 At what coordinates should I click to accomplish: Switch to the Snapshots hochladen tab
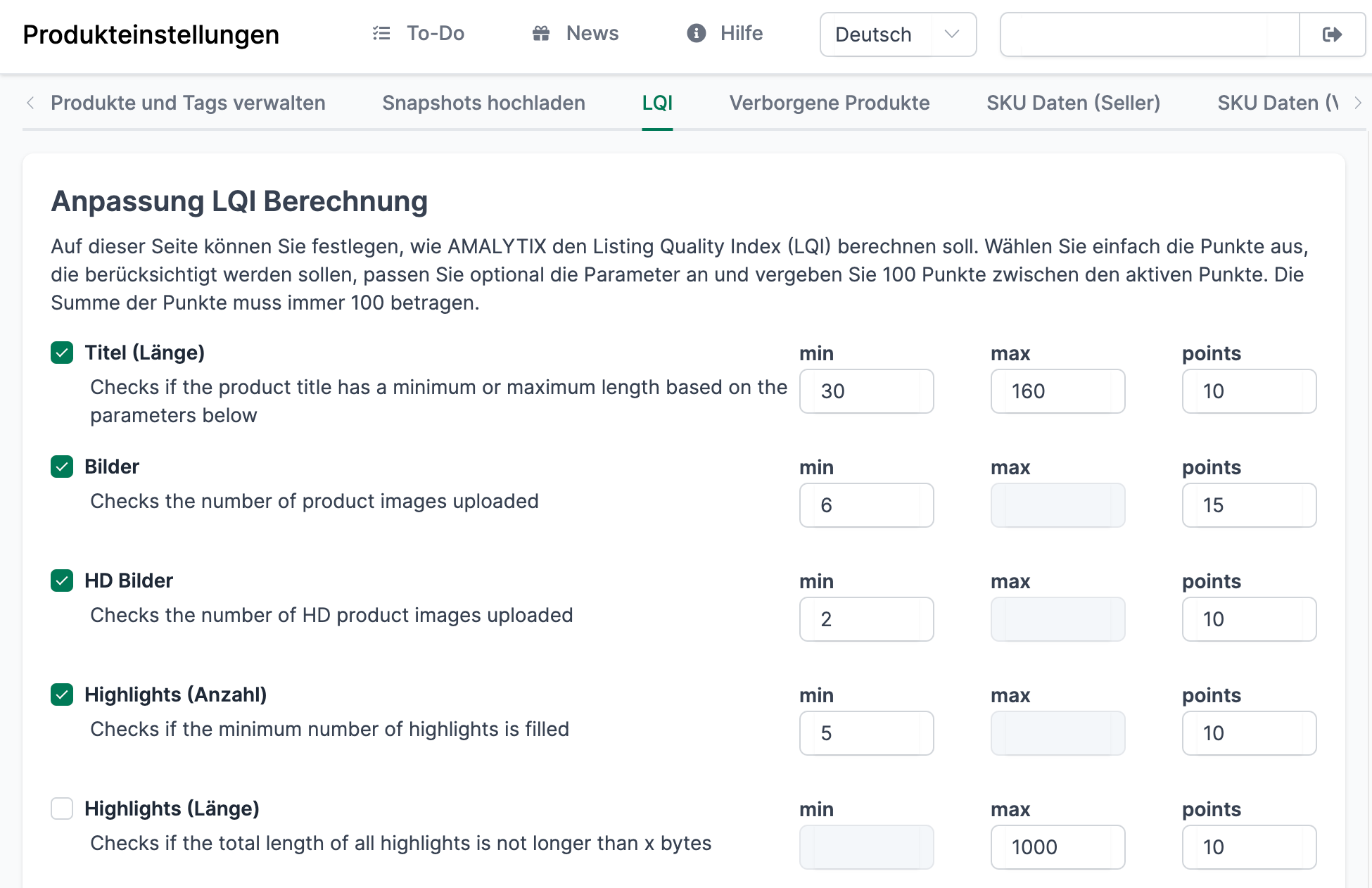click(x=483, y=103)
